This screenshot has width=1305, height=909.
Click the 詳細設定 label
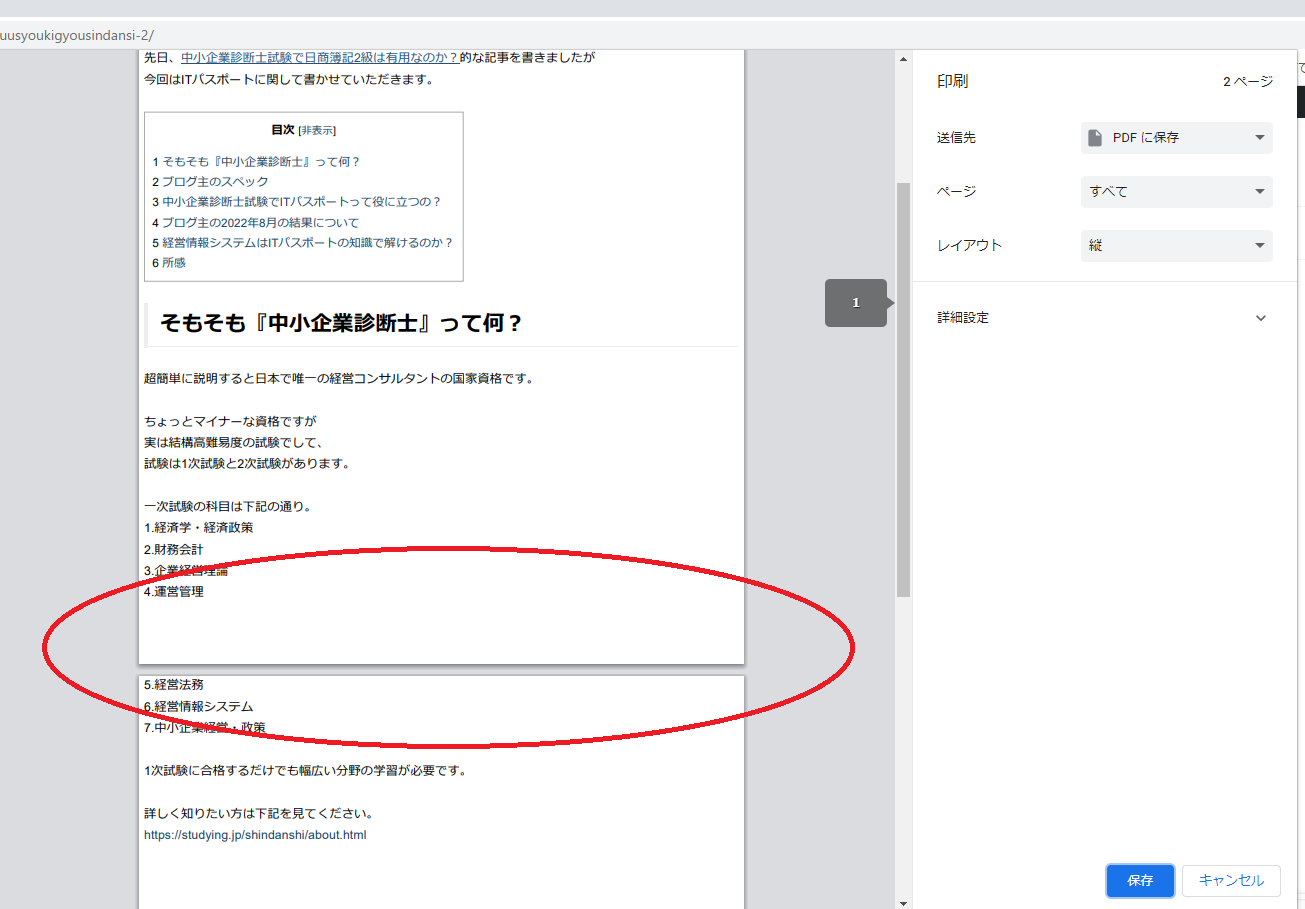point(963,318)
